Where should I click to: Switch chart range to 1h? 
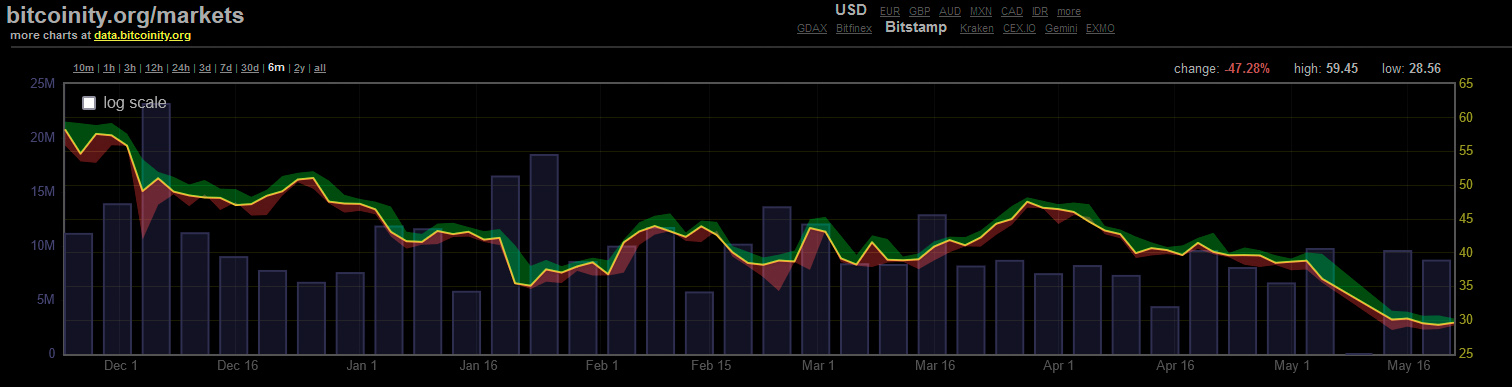click(x=109, y=68)
